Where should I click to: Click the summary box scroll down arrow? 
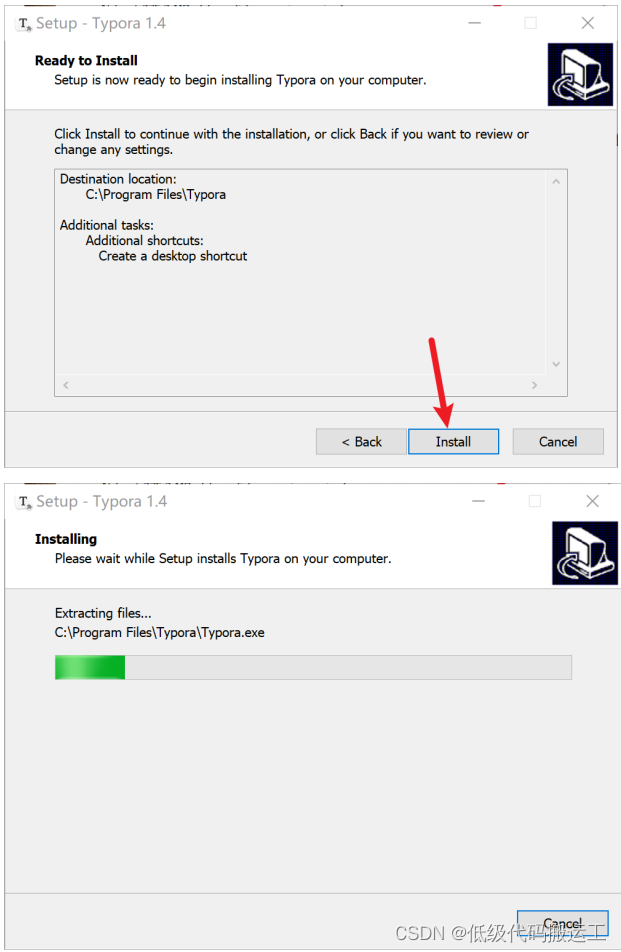pyautogui.click(x=556, y=364)
